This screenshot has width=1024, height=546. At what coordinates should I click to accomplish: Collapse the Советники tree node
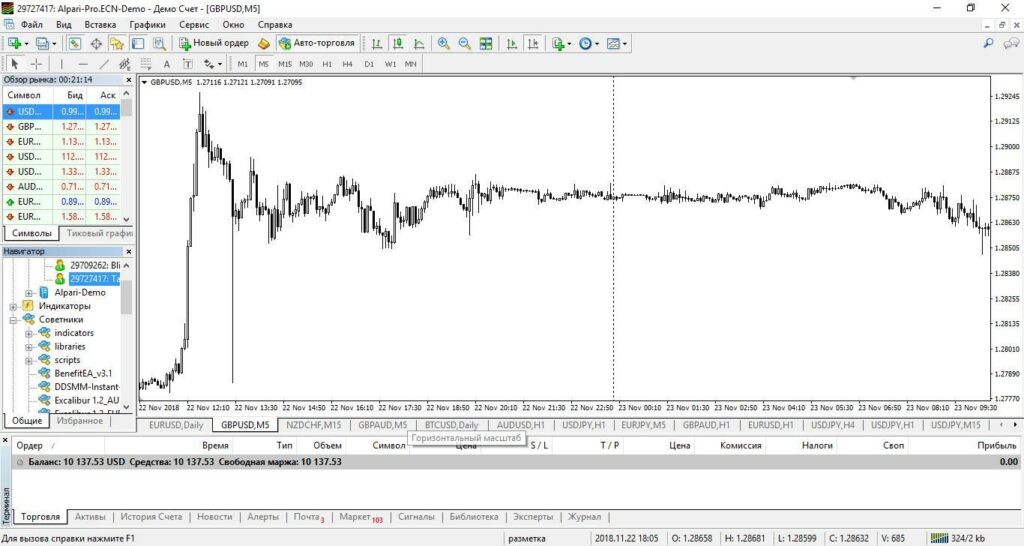(x=15, y=319)
